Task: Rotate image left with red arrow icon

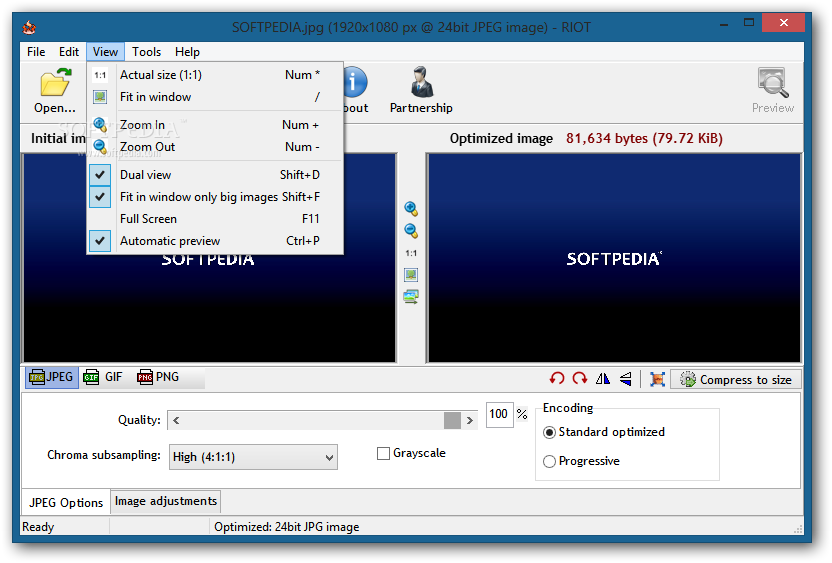Action: click(x=557, y=379)
